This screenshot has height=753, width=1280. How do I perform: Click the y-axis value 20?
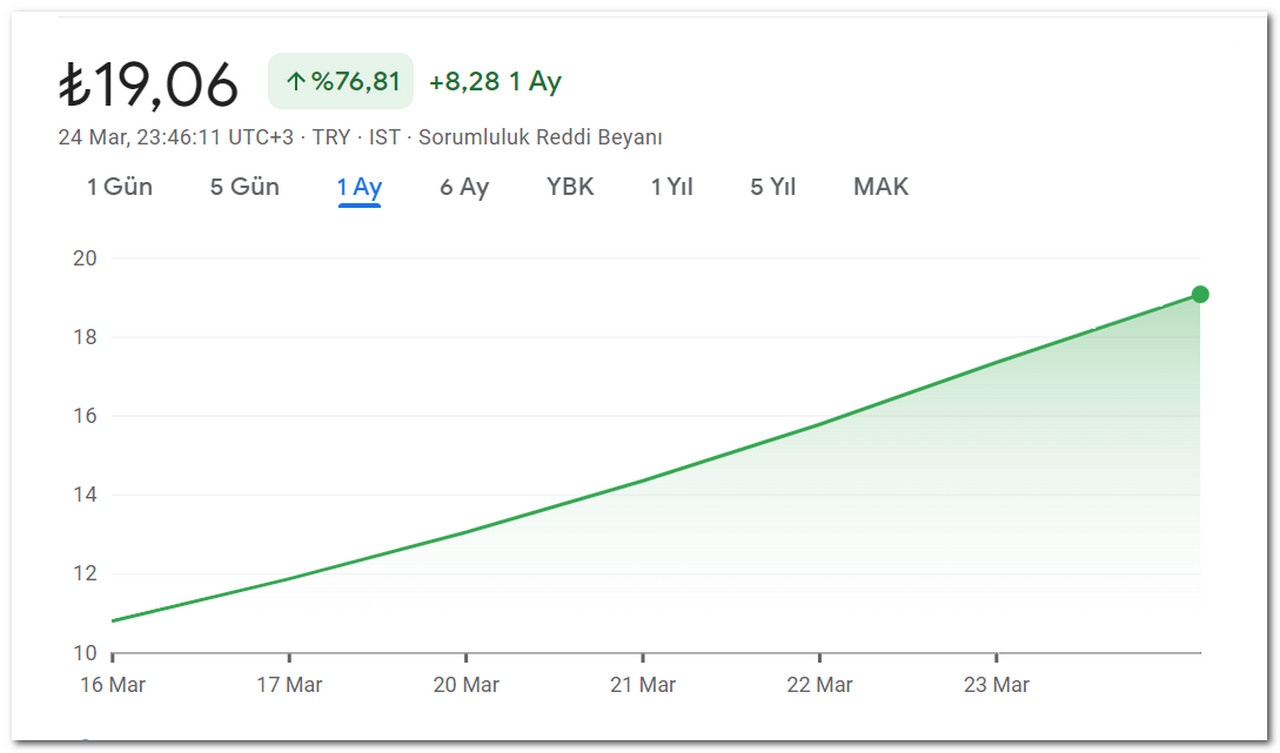85,258
